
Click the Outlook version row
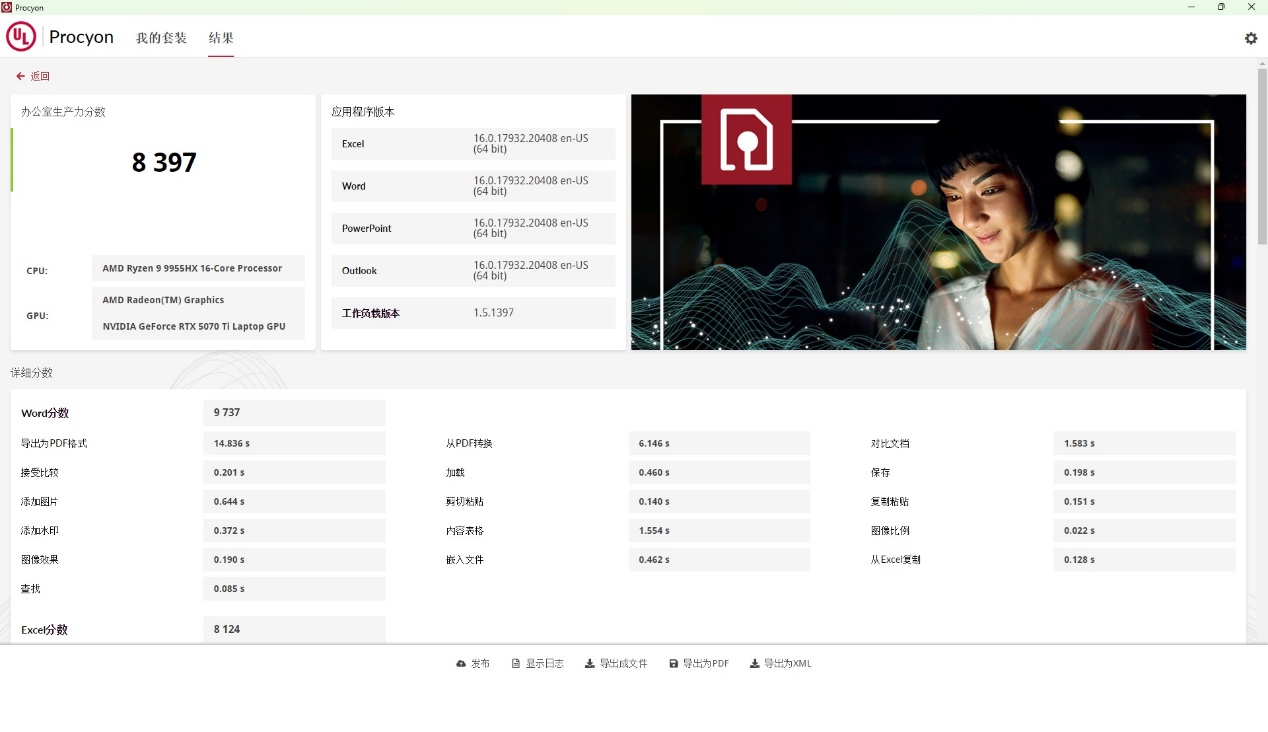(473, 271)
